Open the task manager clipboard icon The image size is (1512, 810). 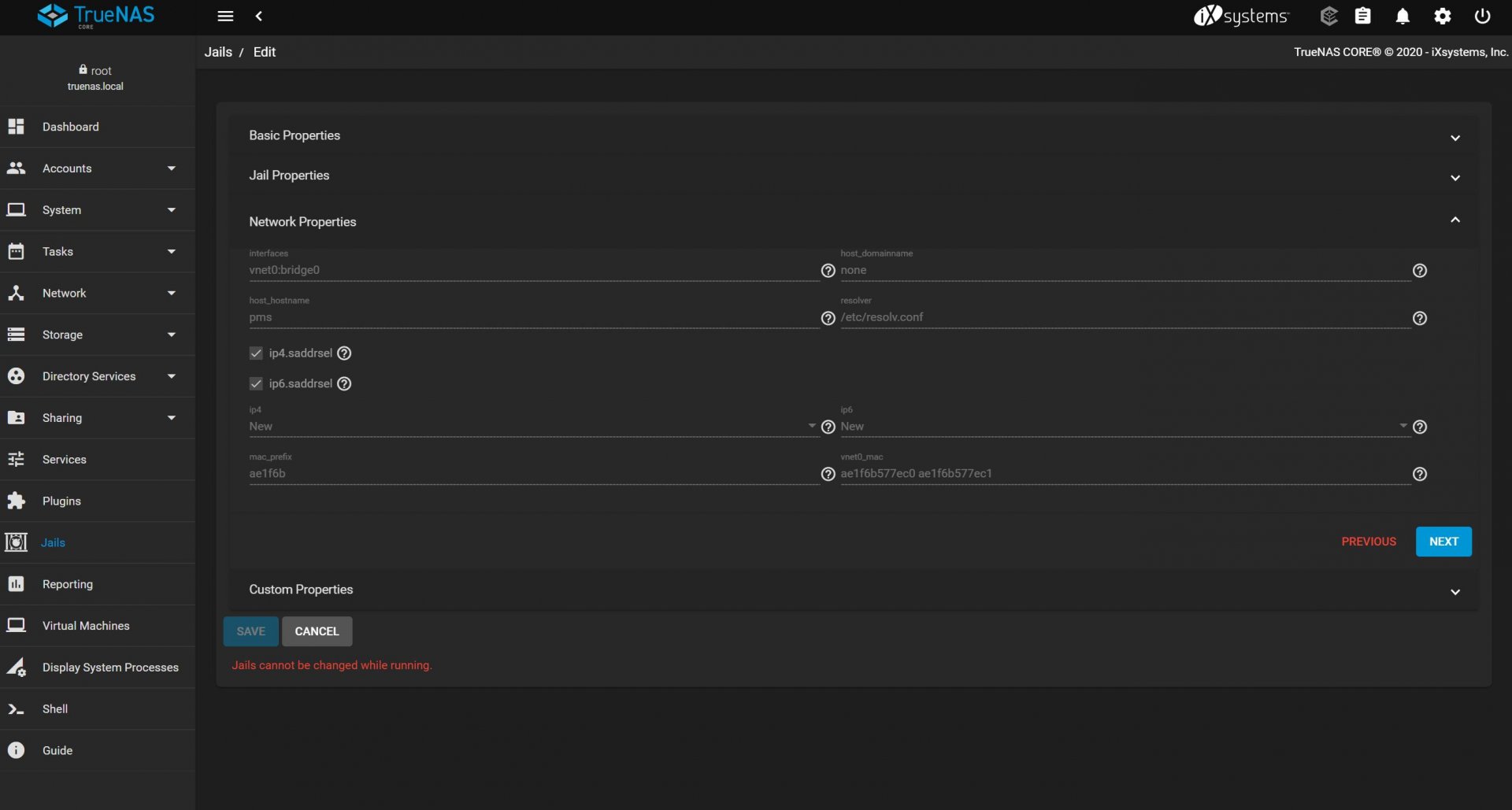point(1362,17)
